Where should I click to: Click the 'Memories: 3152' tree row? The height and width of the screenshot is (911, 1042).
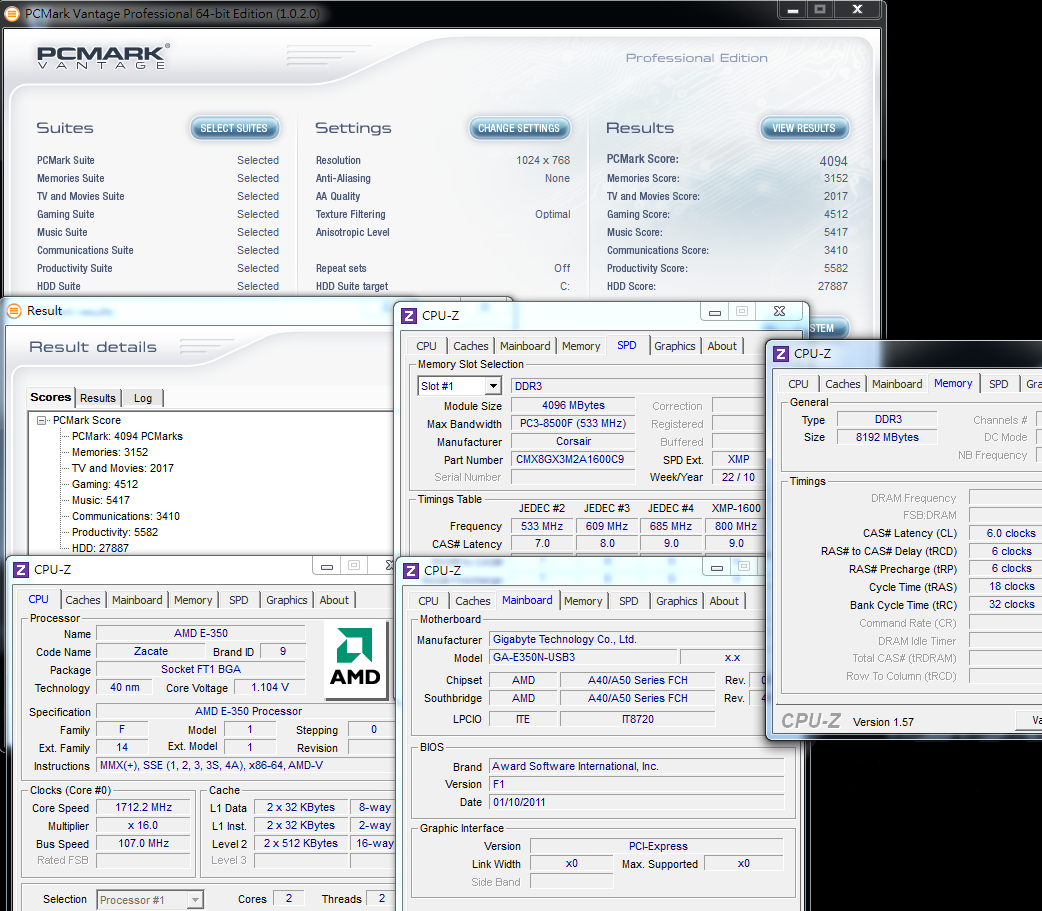110,453
